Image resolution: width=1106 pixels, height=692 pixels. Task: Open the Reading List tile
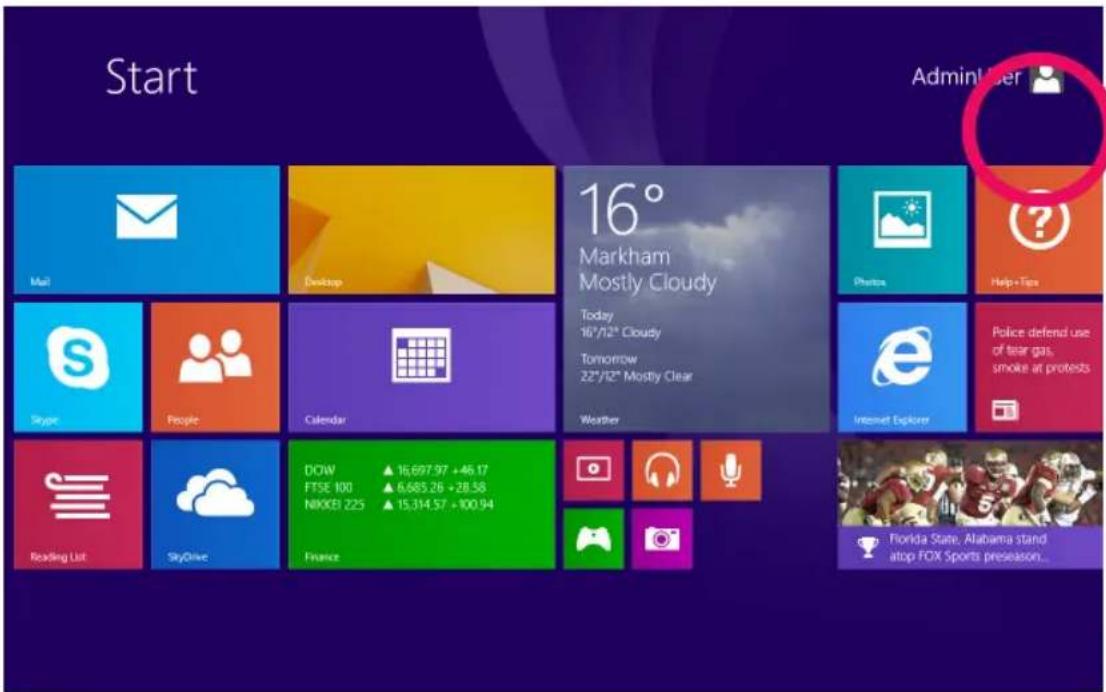click(x=78, y=505)
